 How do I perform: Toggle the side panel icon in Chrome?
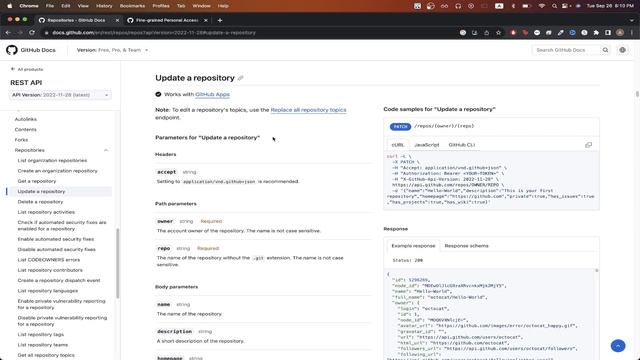(608, 33)
